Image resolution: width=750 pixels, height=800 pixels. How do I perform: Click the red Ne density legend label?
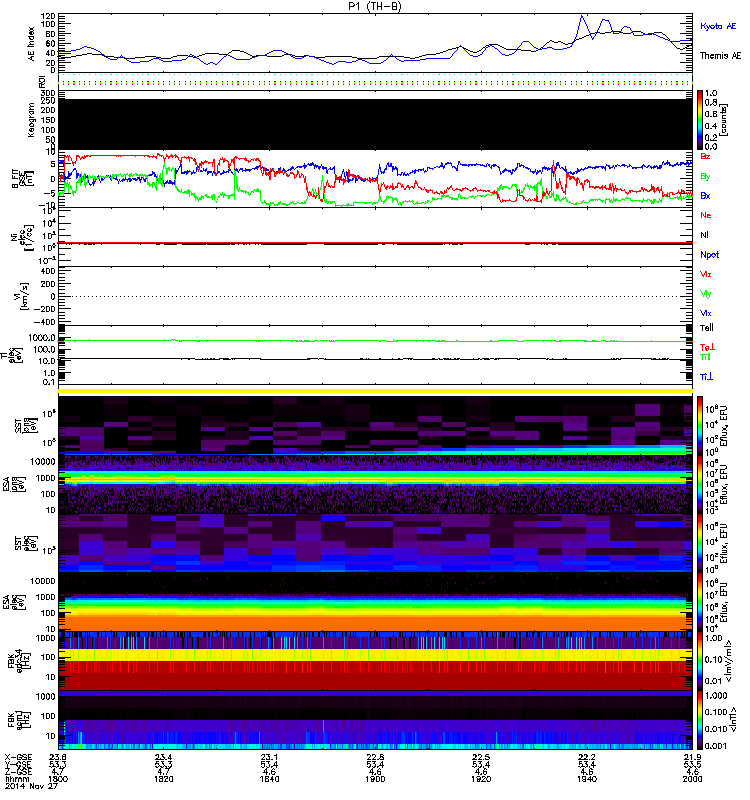pyautogui.click(x=706, y=216)
